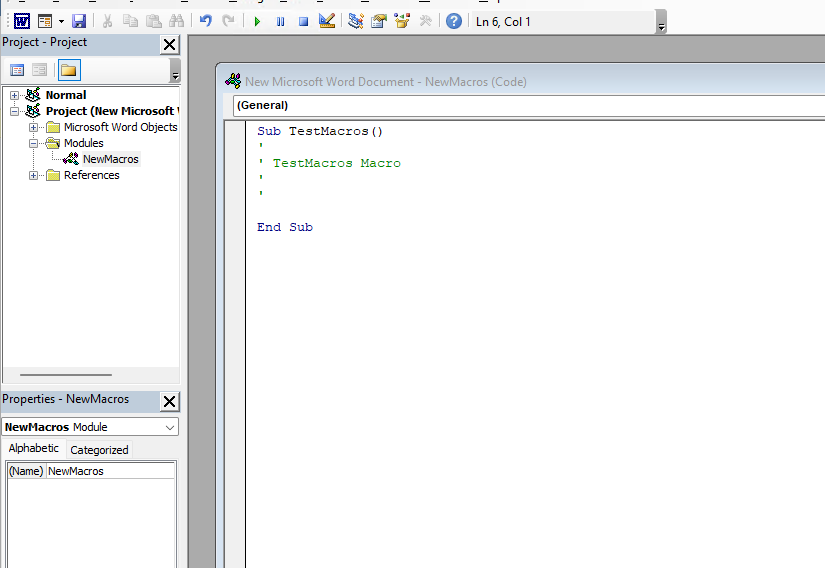Click the View Microsoft Word icon
825x568 pixels.
click(x=21, y=21)
